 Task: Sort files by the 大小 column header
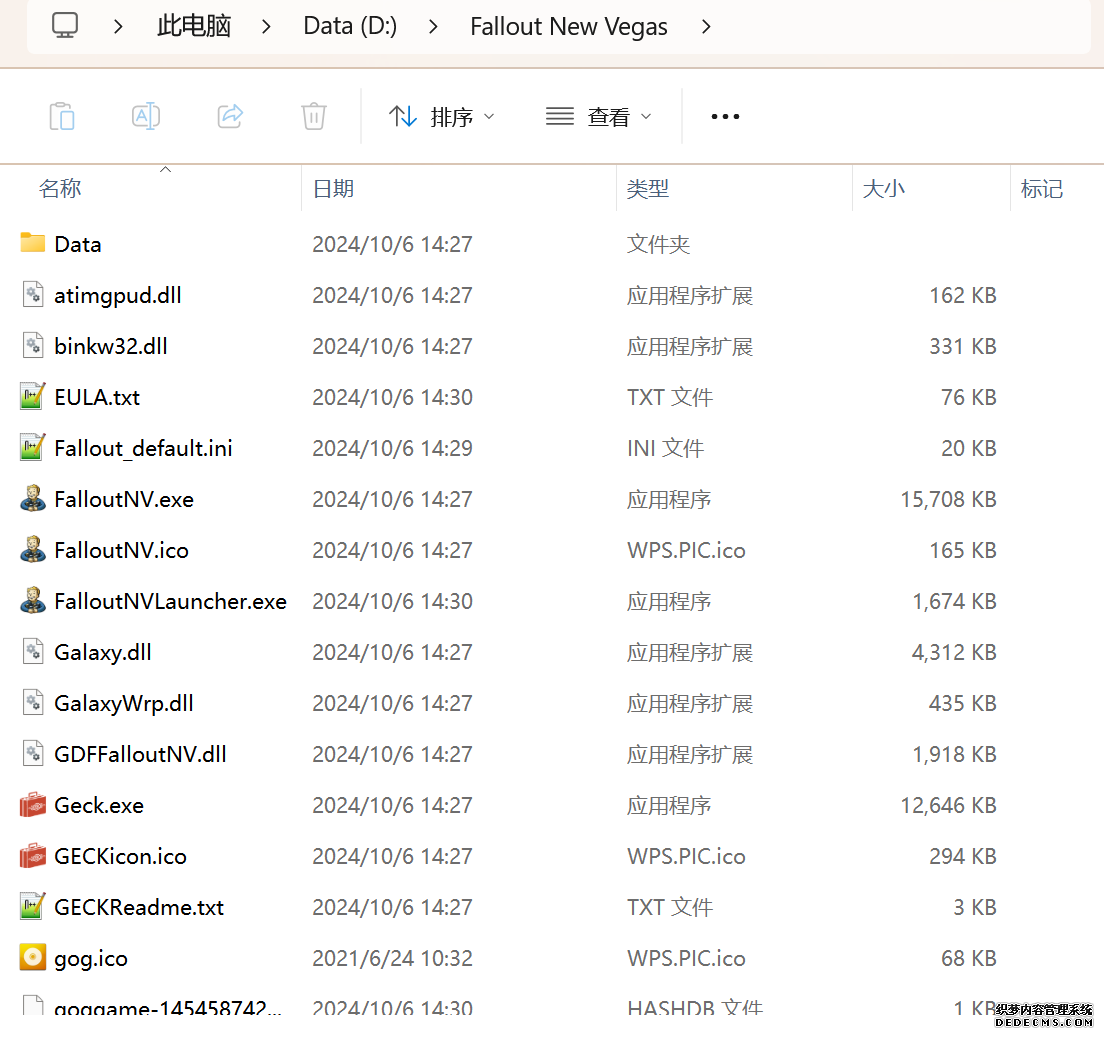(883, 189)
